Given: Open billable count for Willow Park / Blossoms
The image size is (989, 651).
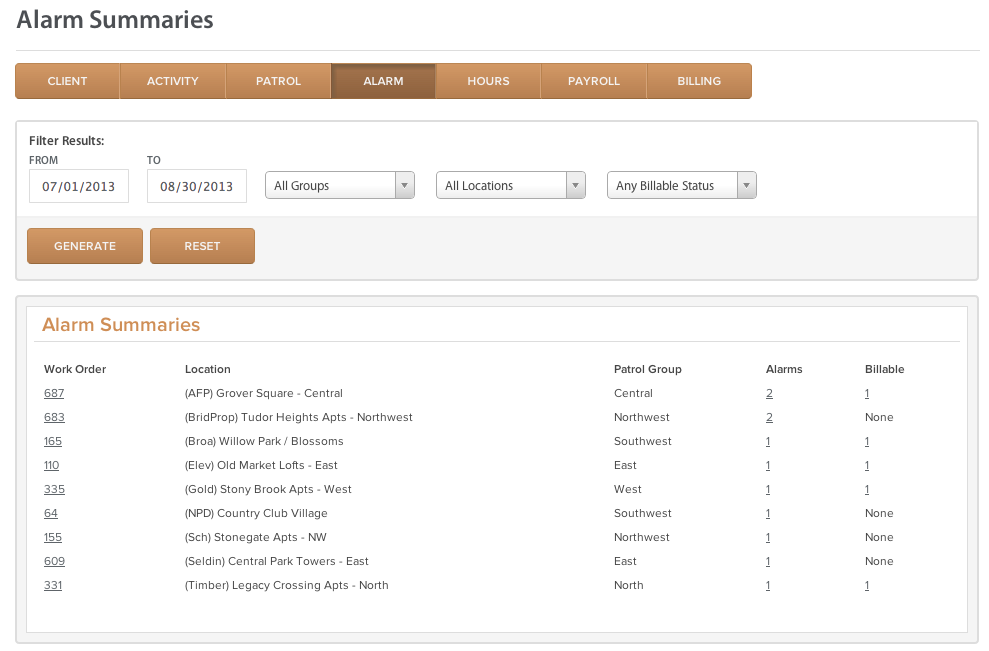Looking at the screenshot, I should coord(867,441).
